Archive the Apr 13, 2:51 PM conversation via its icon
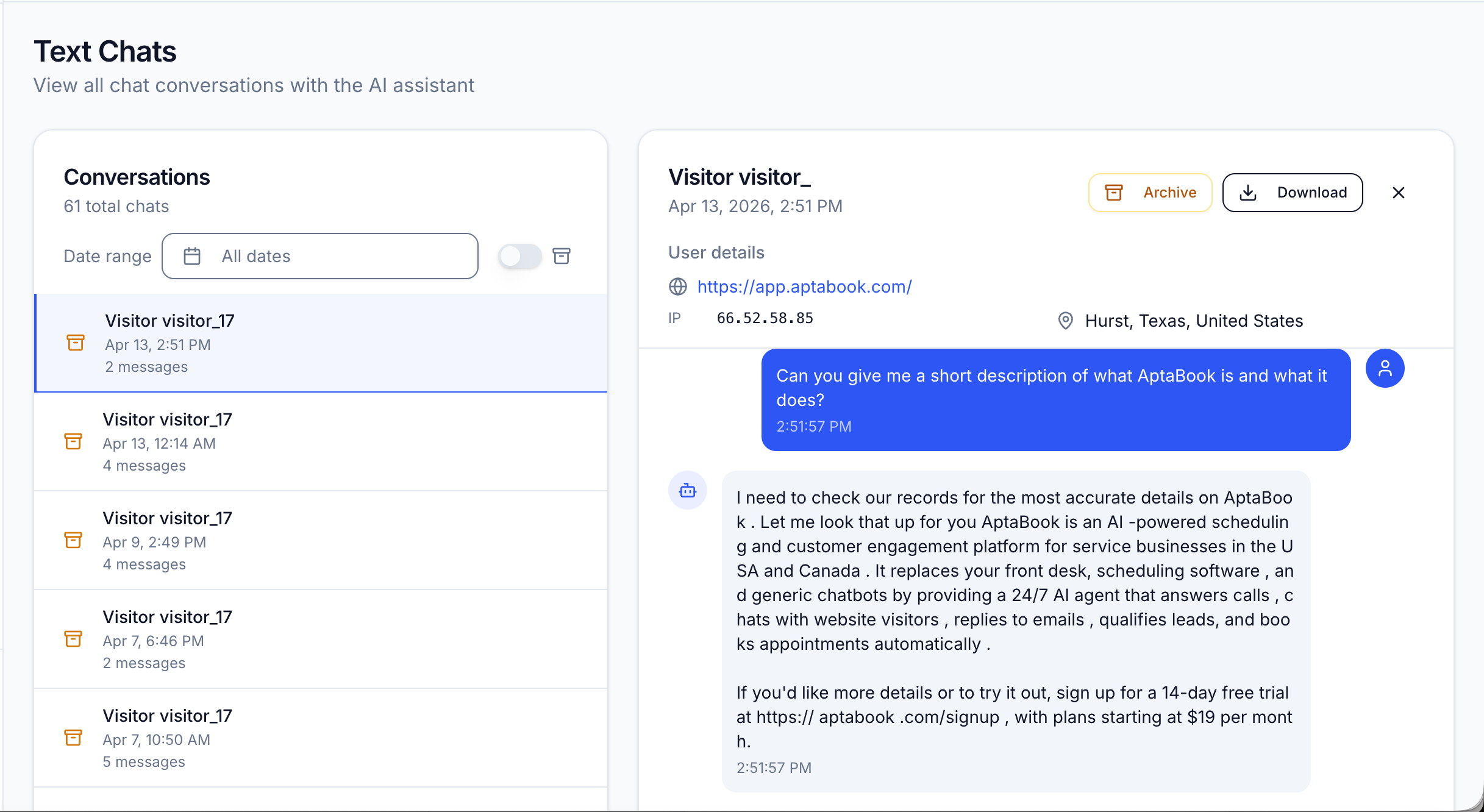The height and width of the screenshot is (812, 1484). (x=76, y=343)
